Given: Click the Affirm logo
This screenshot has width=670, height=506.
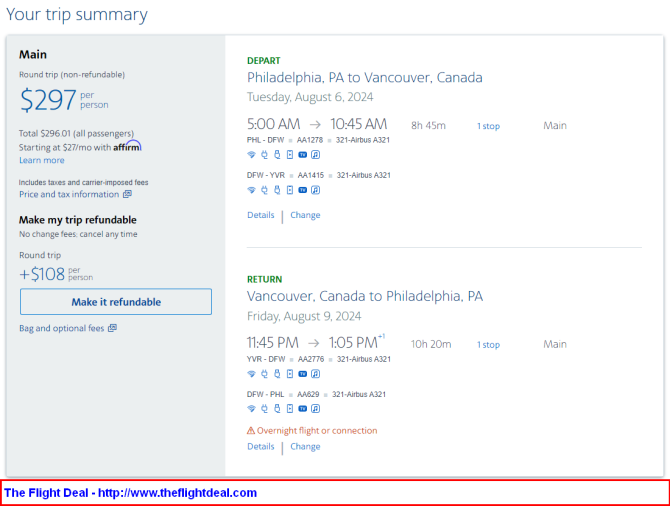Looking at the screenshot, I should point(127,146).
